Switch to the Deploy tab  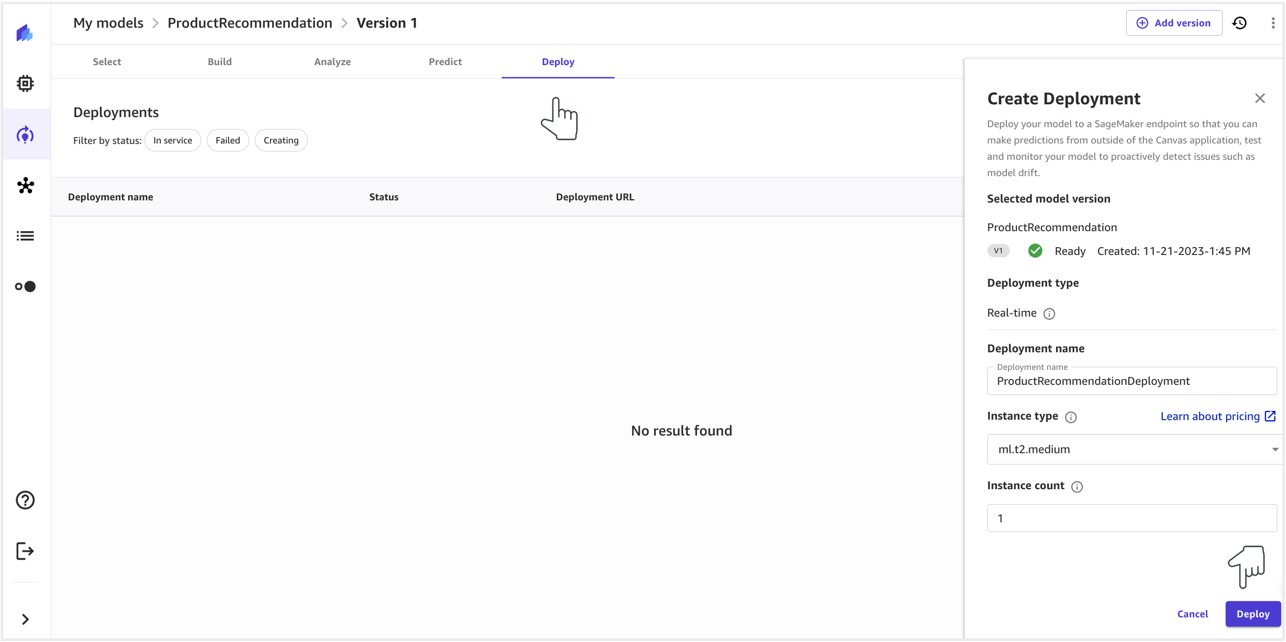[x=558, y=62]
